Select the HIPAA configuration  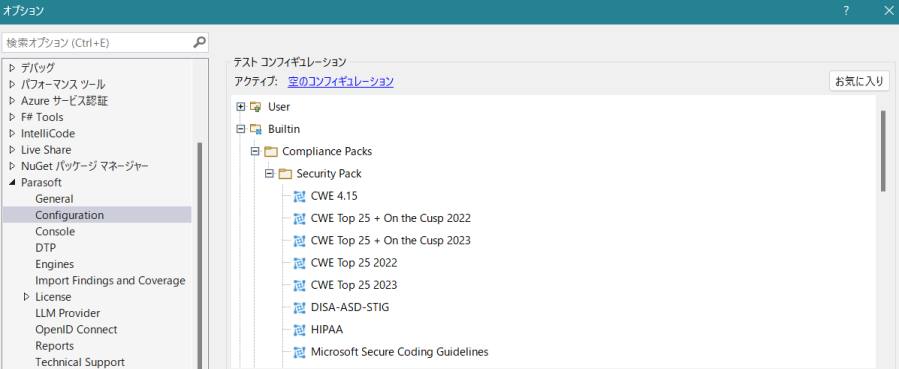(327, 329)
